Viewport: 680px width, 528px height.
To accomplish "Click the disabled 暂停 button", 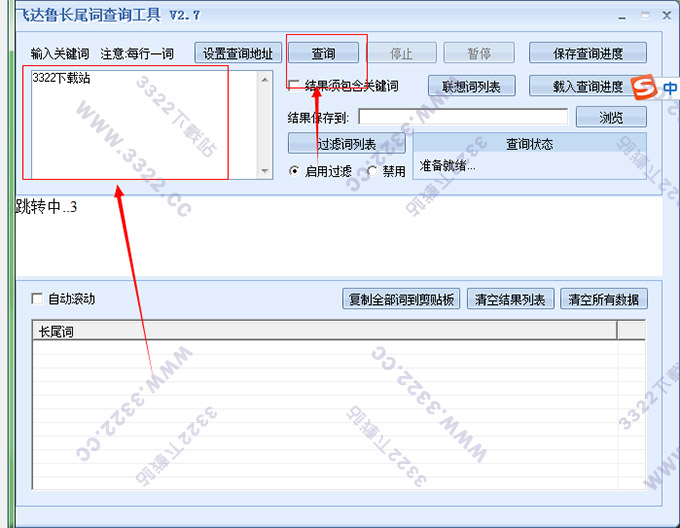I will point(479,53).
